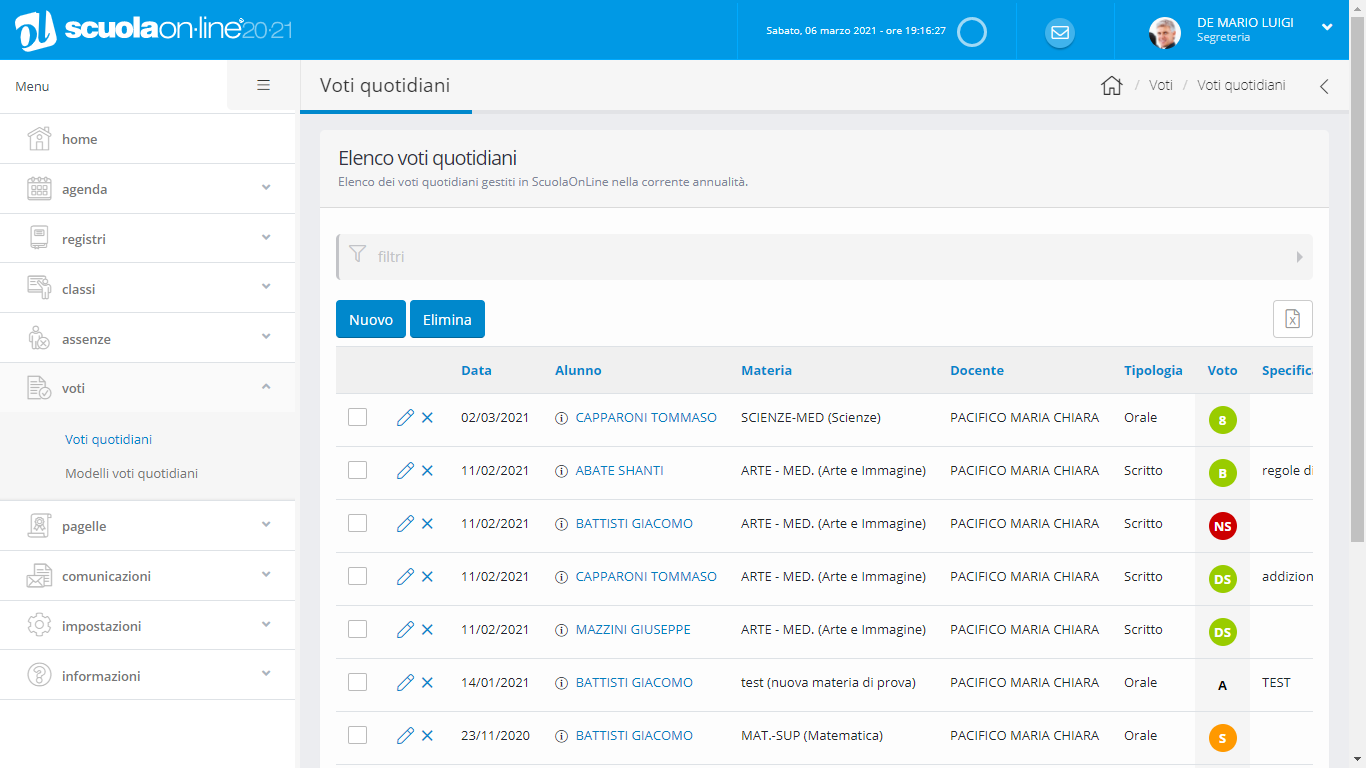
Task: Tick the checkbox for Mazzini Giuseppe row
Action: tap(357, 629)
